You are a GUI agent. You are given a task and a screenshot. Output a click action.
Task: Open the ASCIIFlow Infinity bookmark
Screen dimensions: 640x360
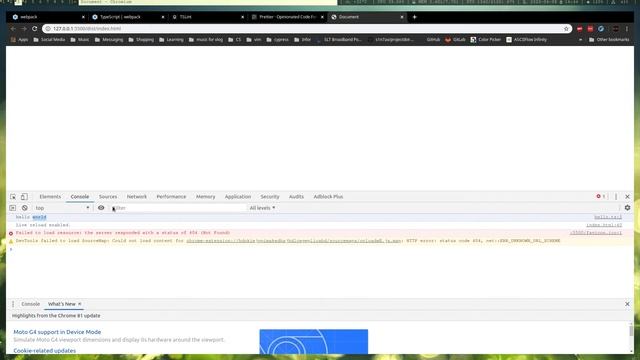click(527, 40)
